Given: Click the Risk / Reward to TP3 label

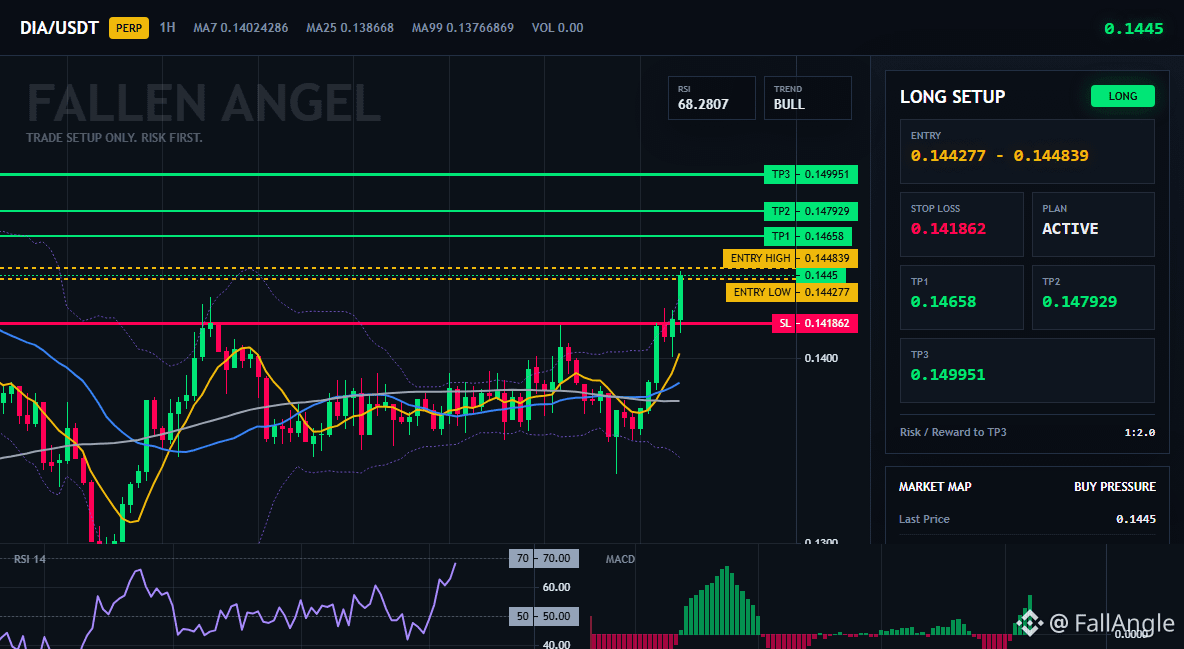Looking at the screenshot, I should coord(952,432).
